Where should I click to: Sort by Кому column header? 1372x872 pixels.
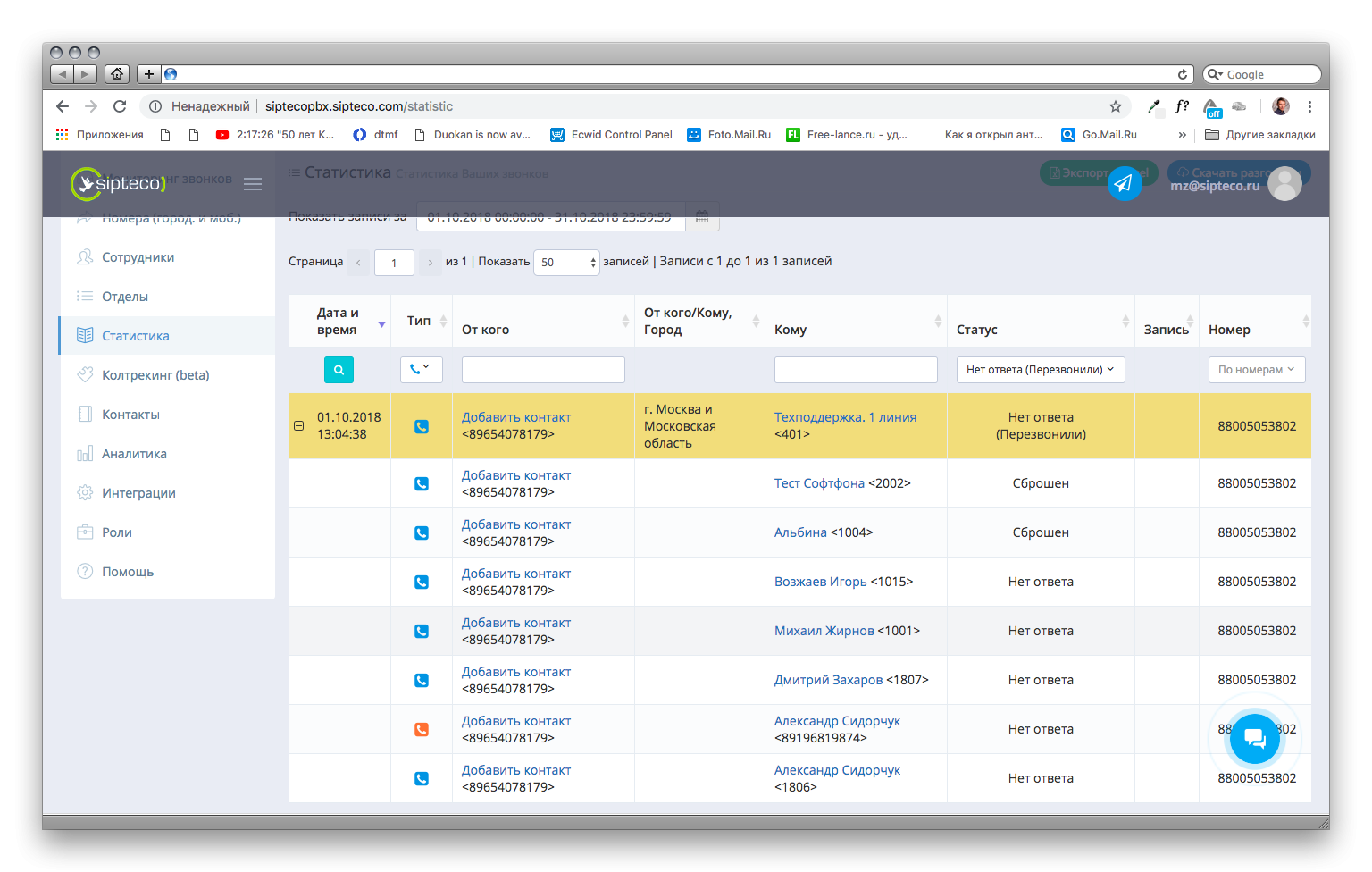[856, 321]
